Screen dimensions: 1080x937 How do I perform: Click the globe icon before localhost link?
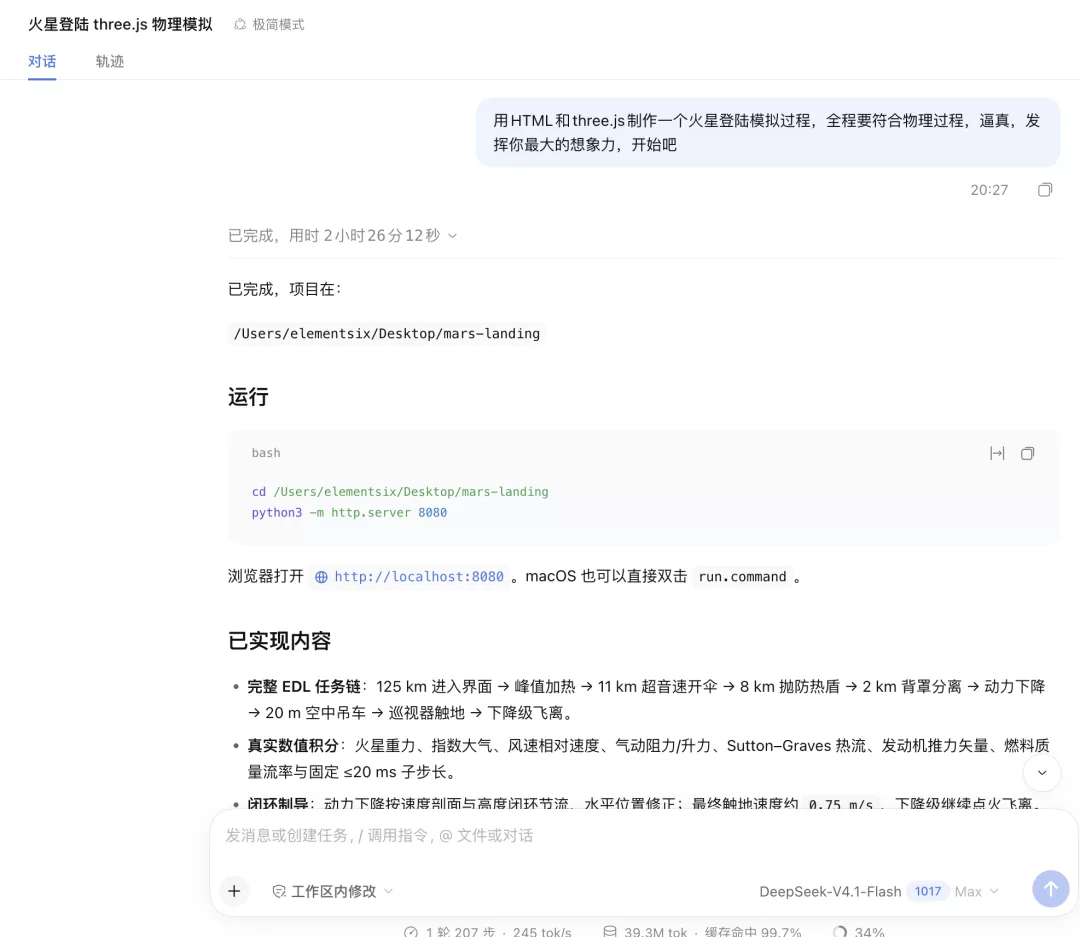321,577
